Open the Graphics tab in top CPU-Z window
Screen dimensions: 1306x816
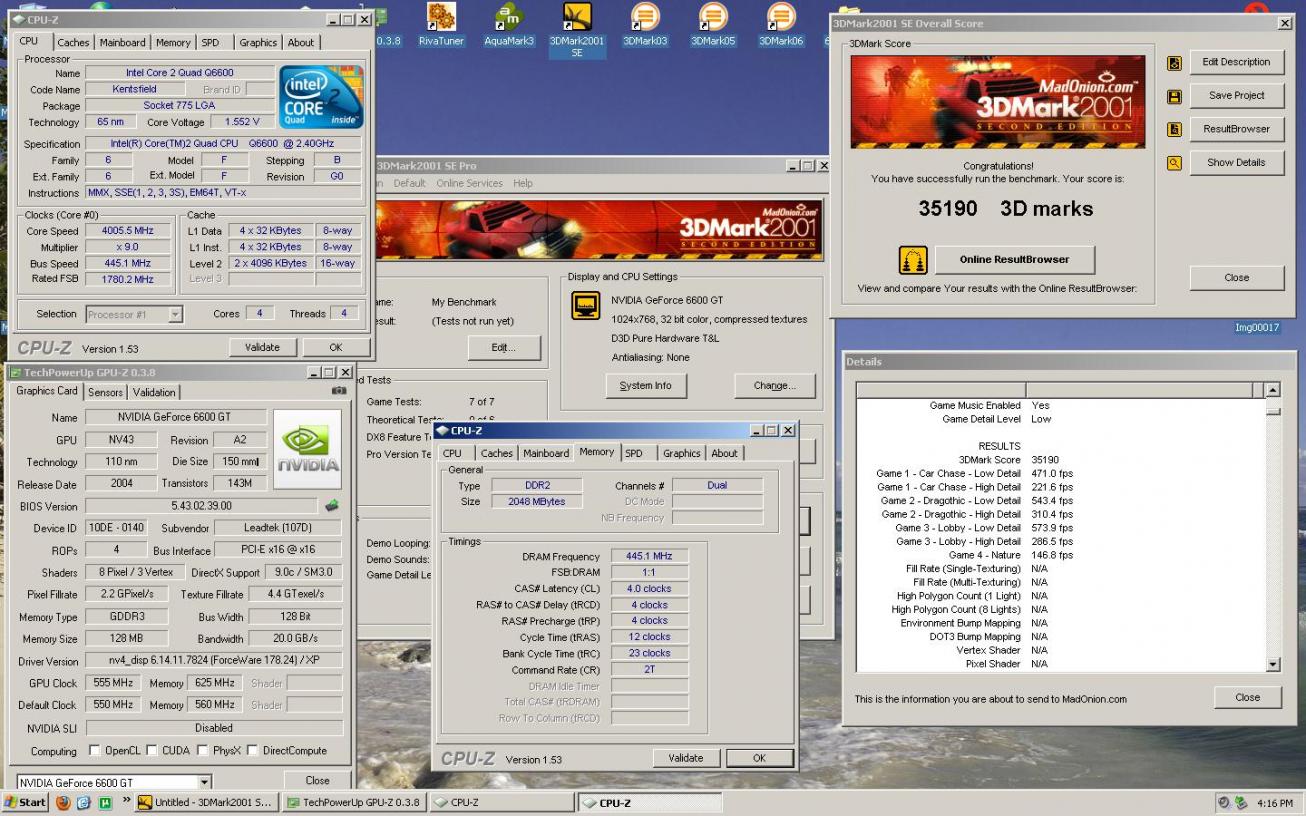tap(258, 42)
